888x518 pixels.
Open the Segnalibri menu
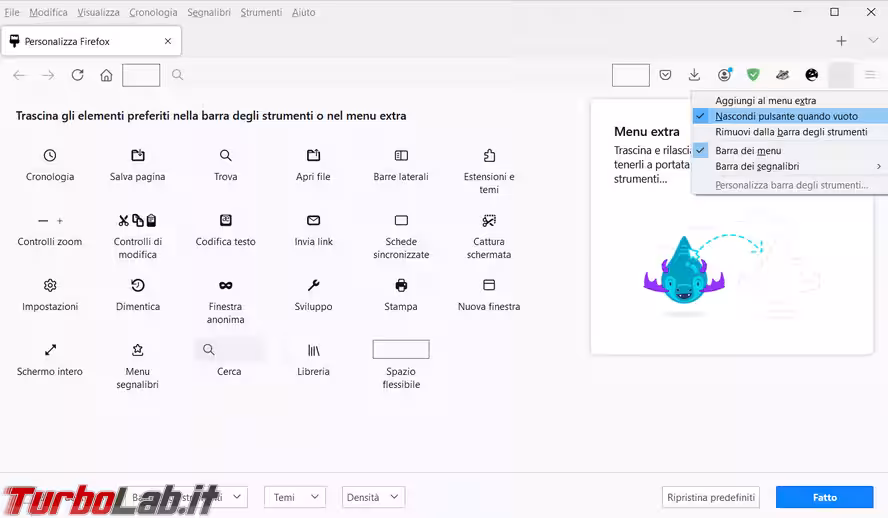(209, 12)
